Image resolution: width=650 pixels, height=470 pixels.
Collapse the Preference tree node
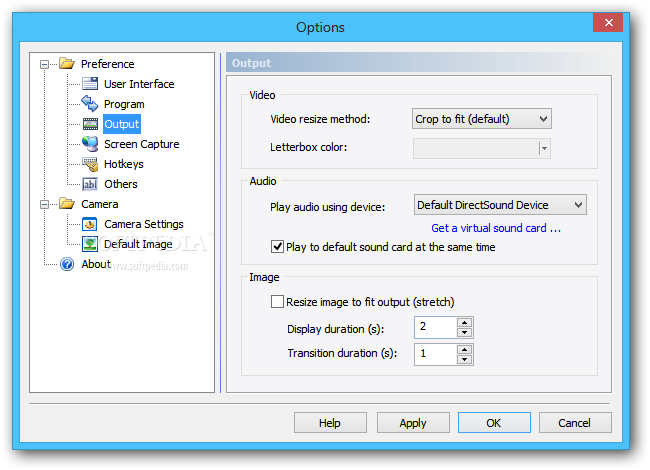point(44,64)
